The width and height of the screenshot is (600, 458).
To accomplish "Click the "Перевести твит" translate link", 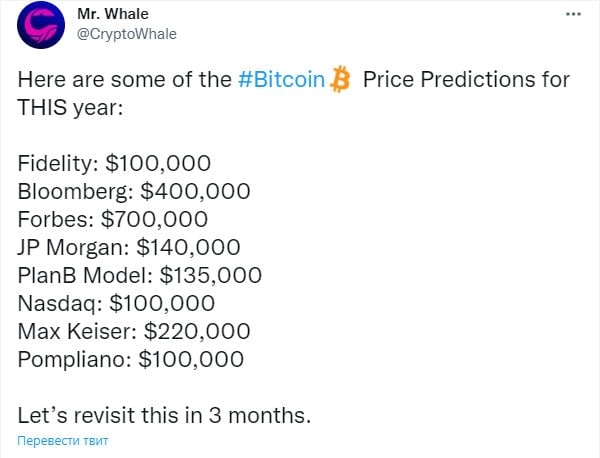I will click(63, 440).
